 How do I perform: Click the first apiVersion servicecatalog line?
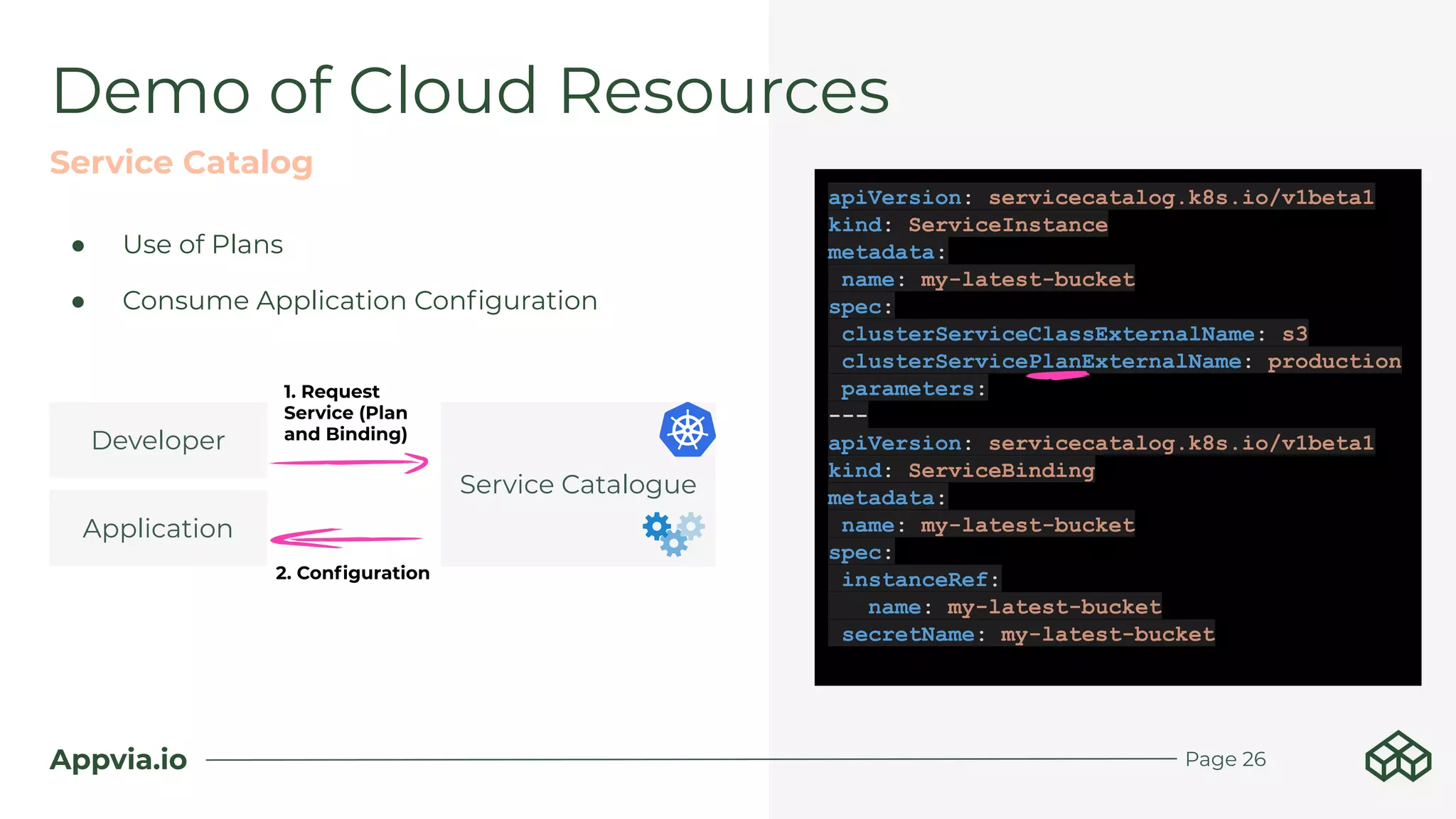[x=1101, y=198]
